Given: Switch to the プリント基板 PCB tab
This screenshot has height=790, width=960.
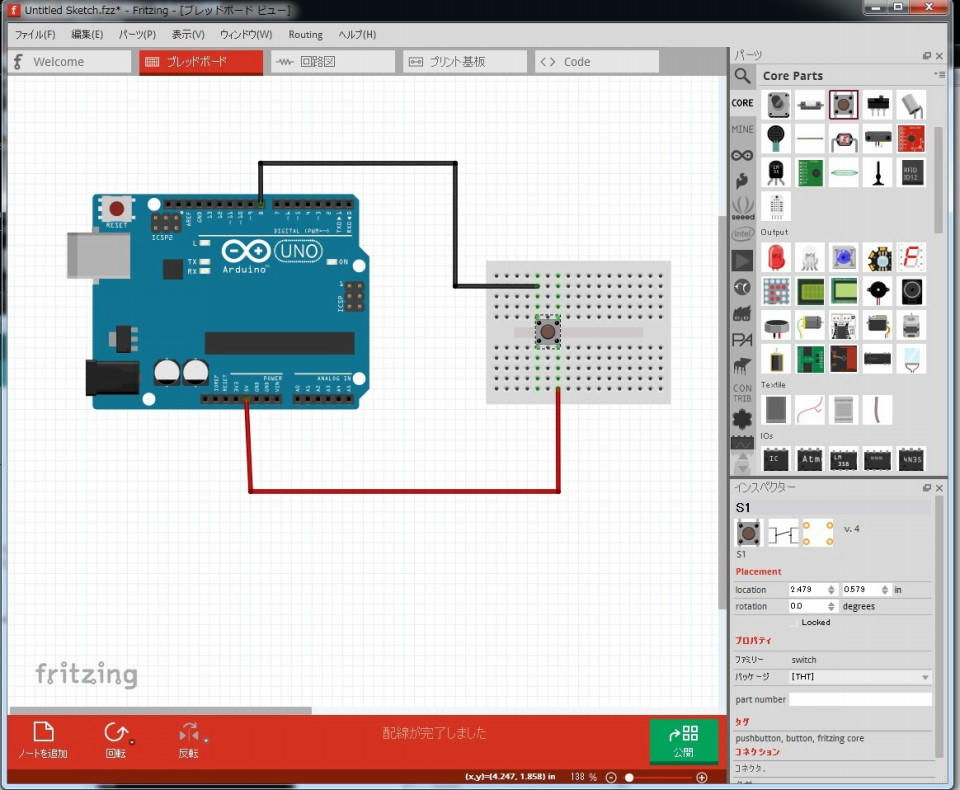Looking at the screenshot, I should pyautogui.click(x=465, y=62).
